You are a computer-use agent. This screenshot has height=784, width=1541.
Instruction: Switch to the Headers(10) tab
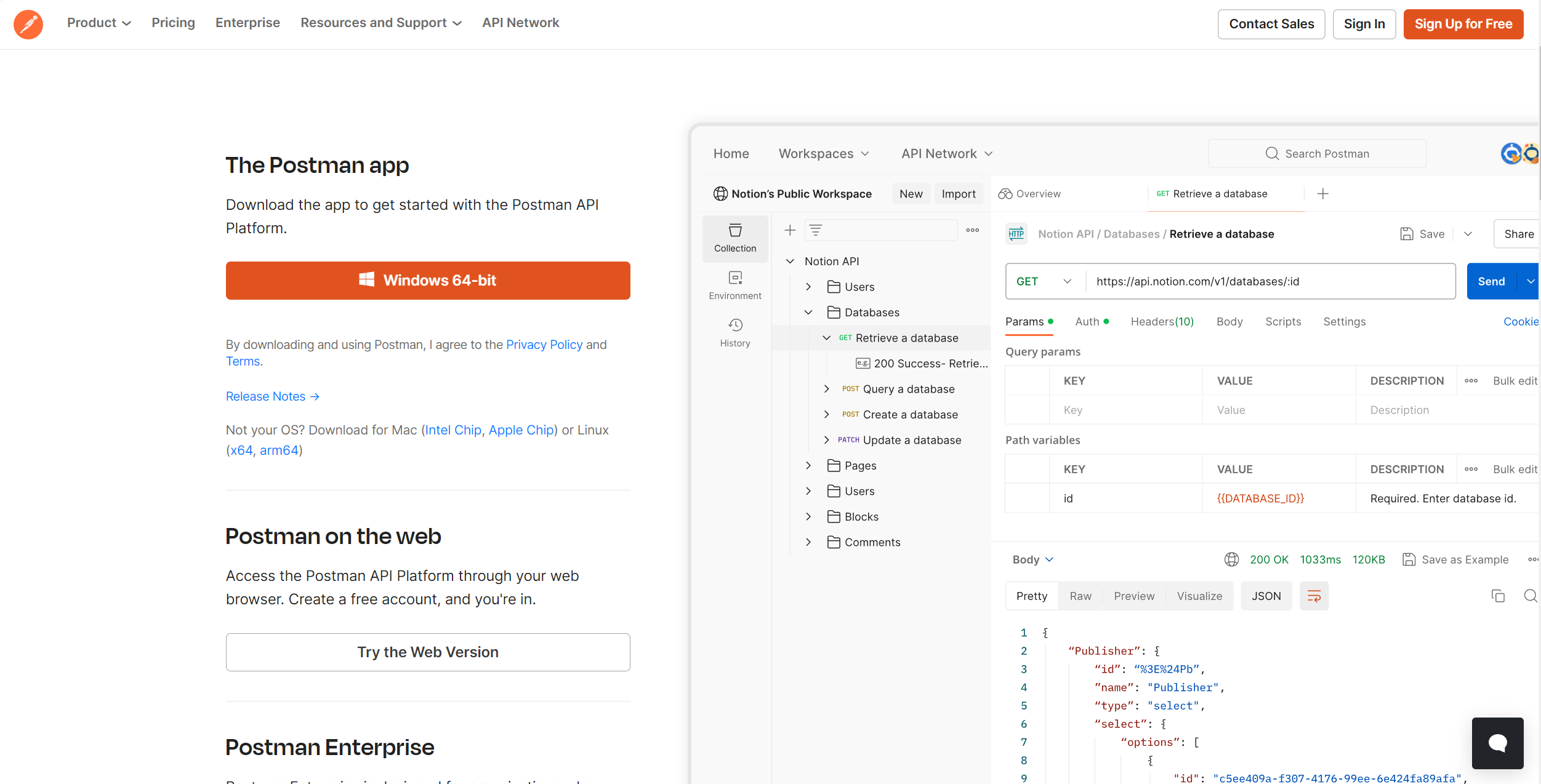[x=1162, y=321]
